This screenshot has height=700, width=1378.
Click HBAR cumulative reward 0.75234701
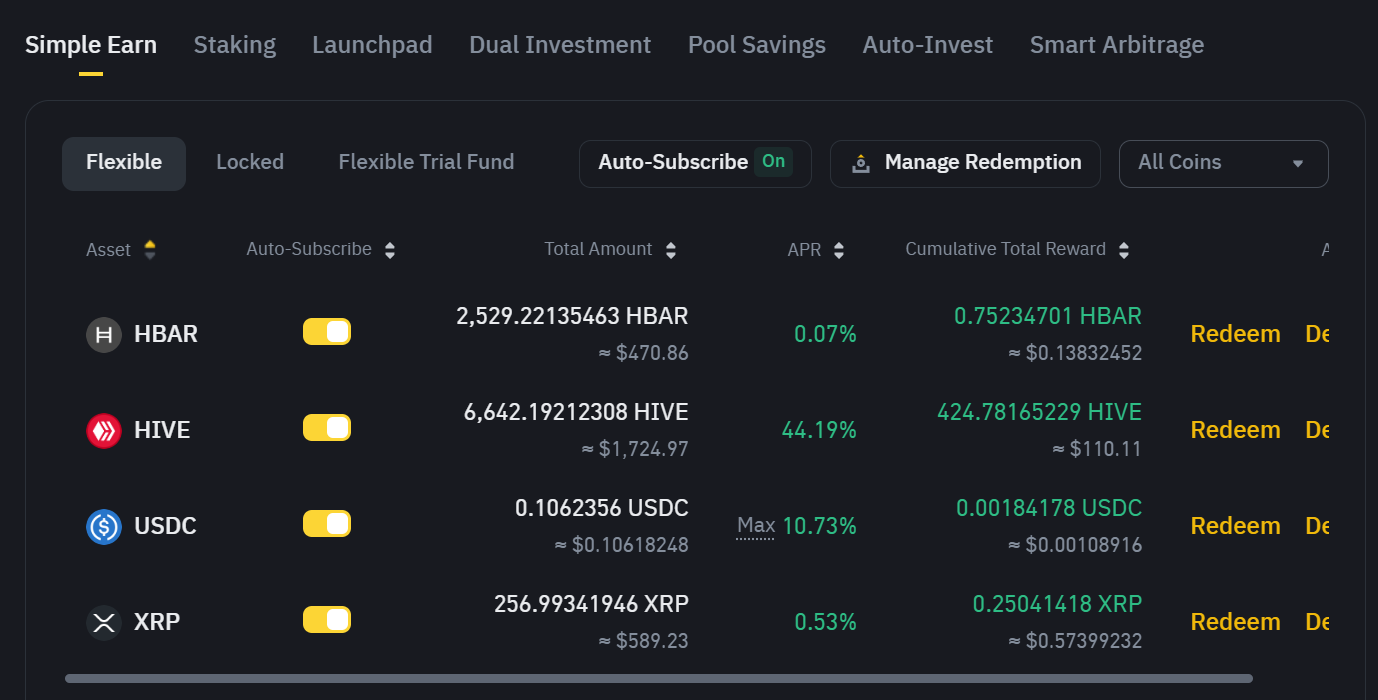click(1048, 316)
